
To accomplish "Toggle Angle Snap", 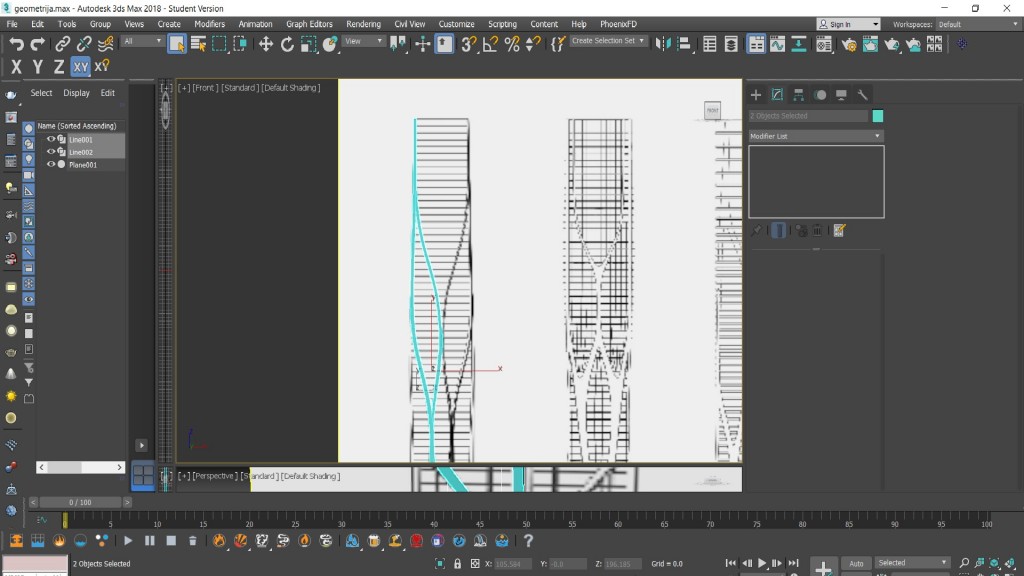I will coord(490,44).
